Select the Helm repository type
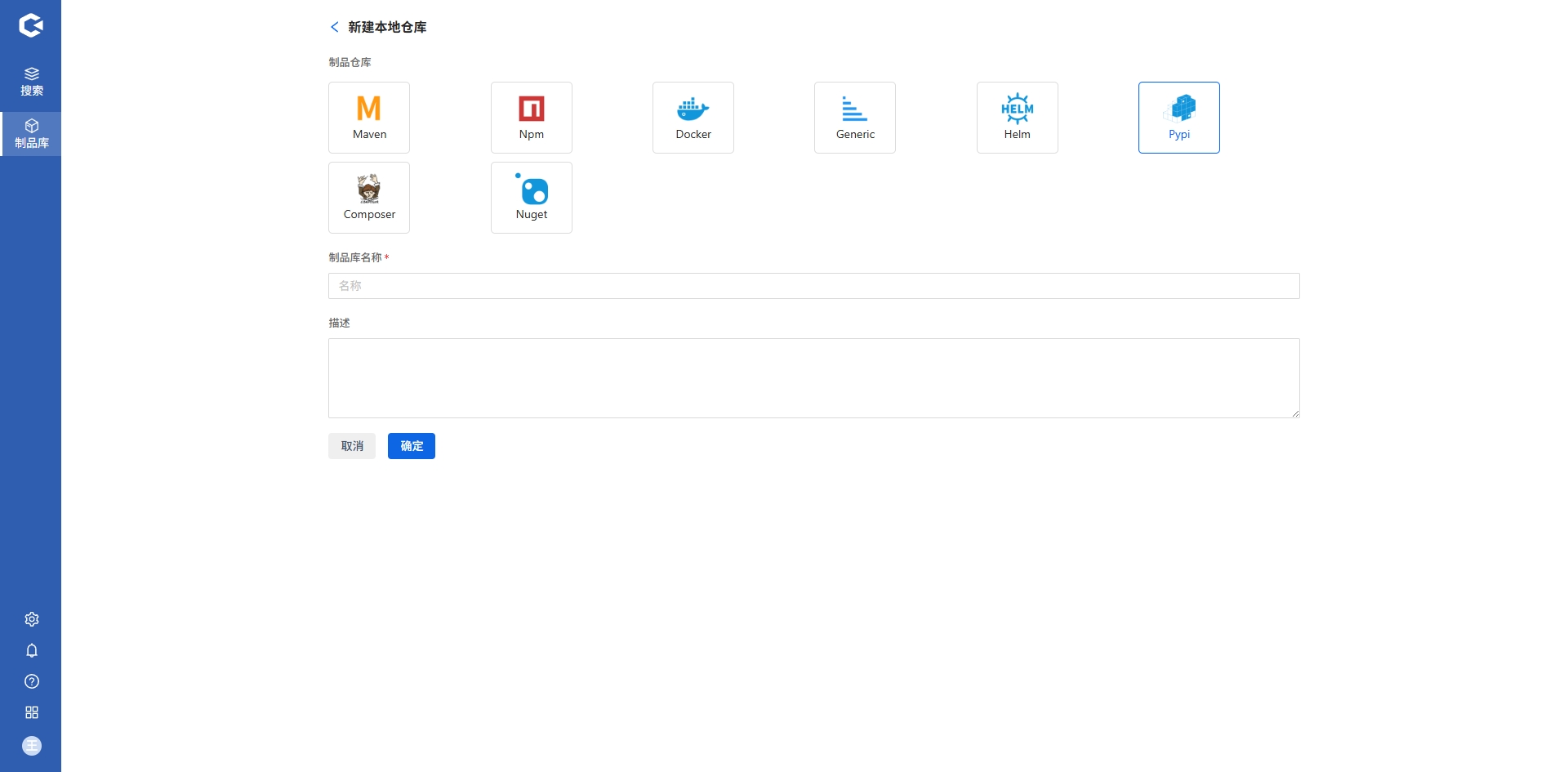1568x772 pixels. [x=1018, y=118]
